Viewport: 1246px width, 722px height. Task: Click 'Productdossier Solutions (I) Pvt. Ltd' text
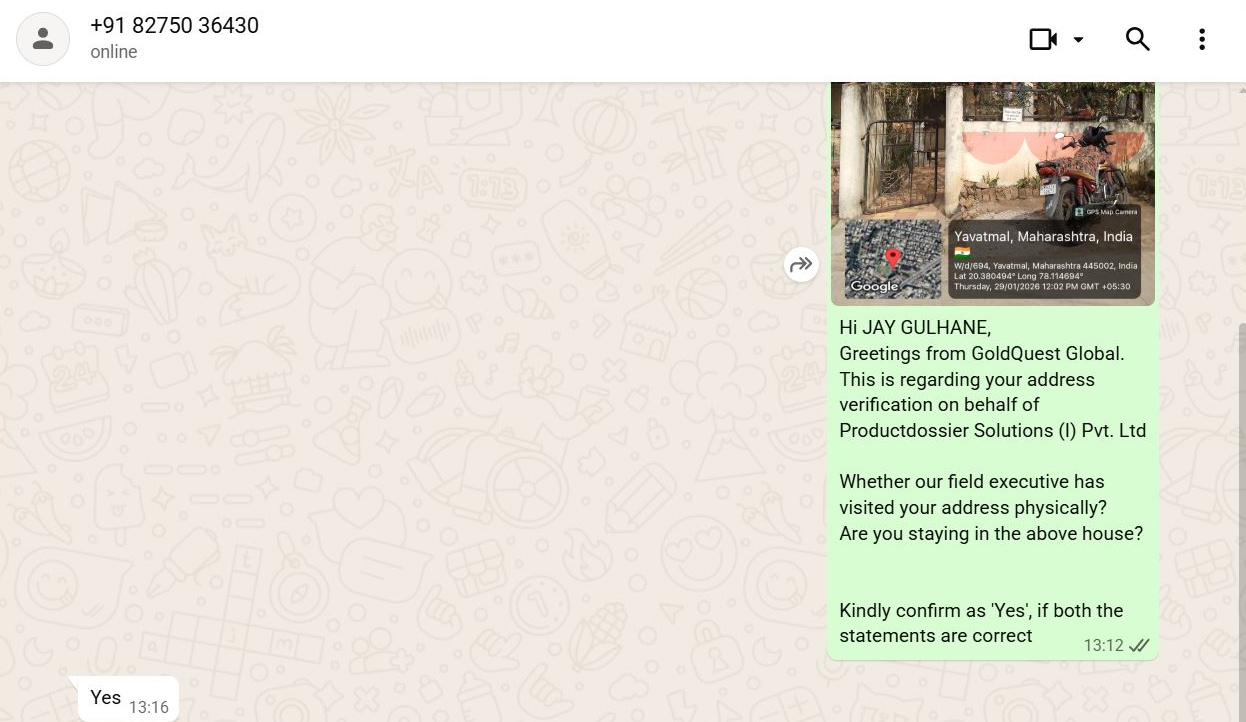(992, 431)
